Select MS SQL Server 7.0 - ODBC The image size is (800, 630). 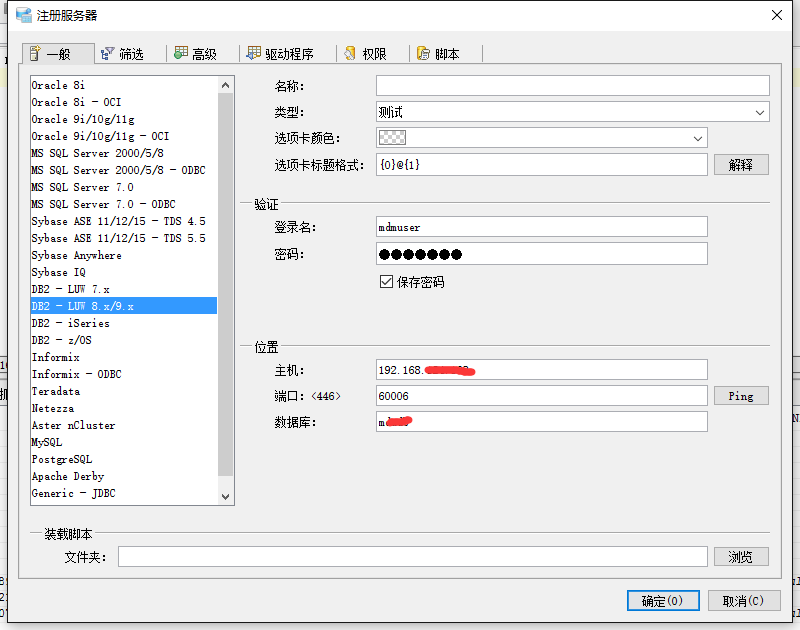point(124,204)
